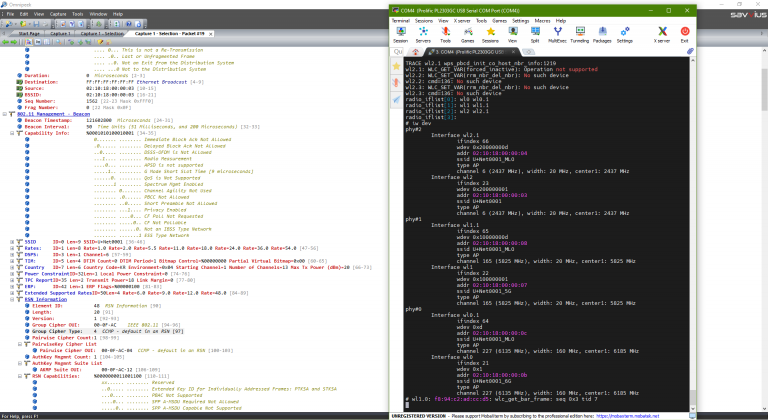Click the magnifier zoom icon in packet toolbar
Screen dimensions: 768x420
point(59,42)
